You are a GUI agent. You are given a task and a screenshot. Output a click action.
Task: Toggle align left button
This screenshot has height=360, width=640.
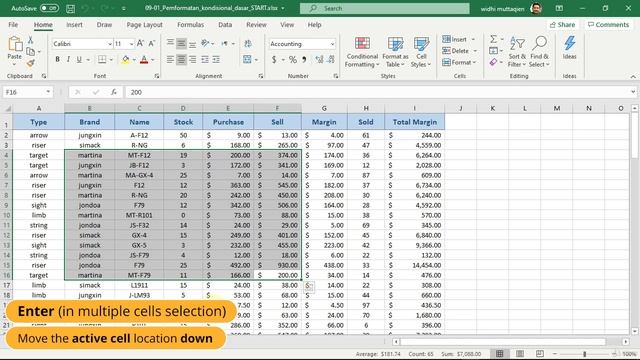(x=170, y=60)
